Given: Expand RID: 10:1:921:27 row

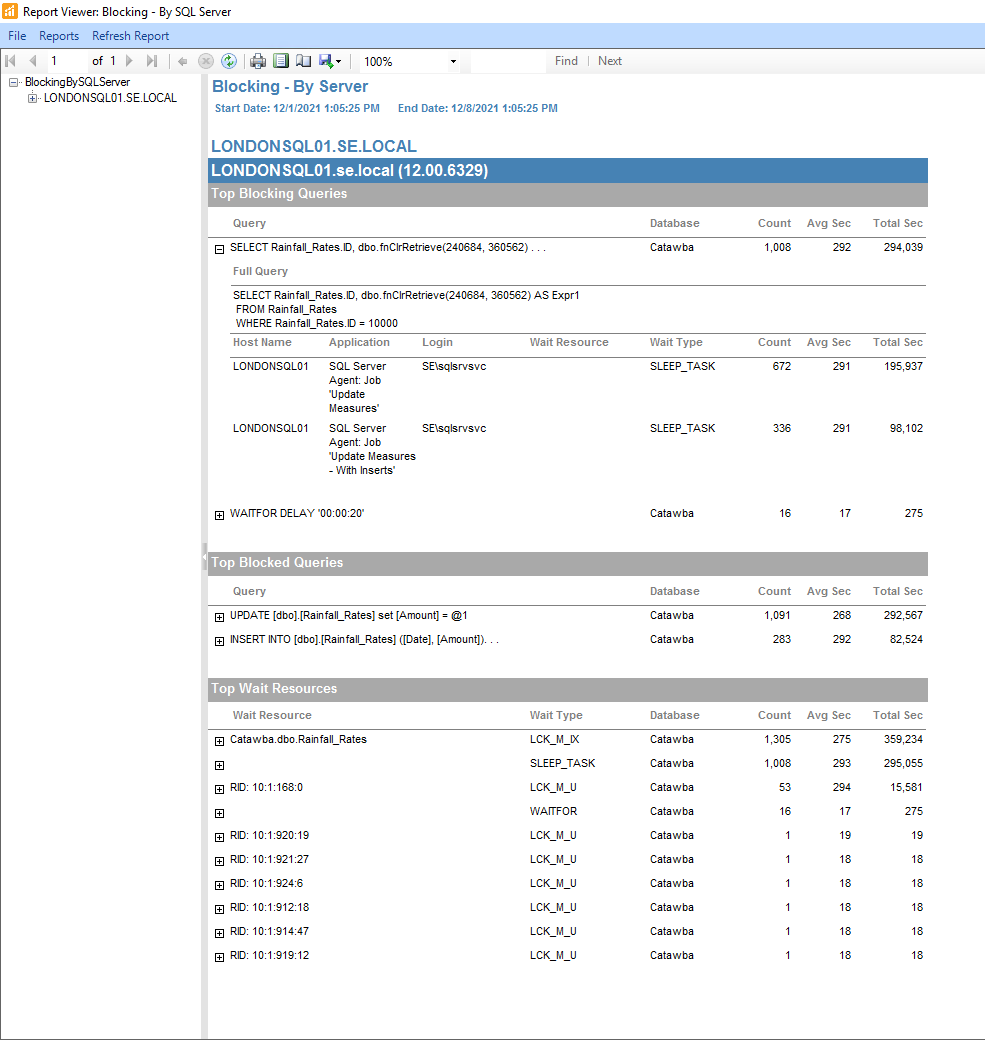Looking at the screenshot, I should (220, 861).
